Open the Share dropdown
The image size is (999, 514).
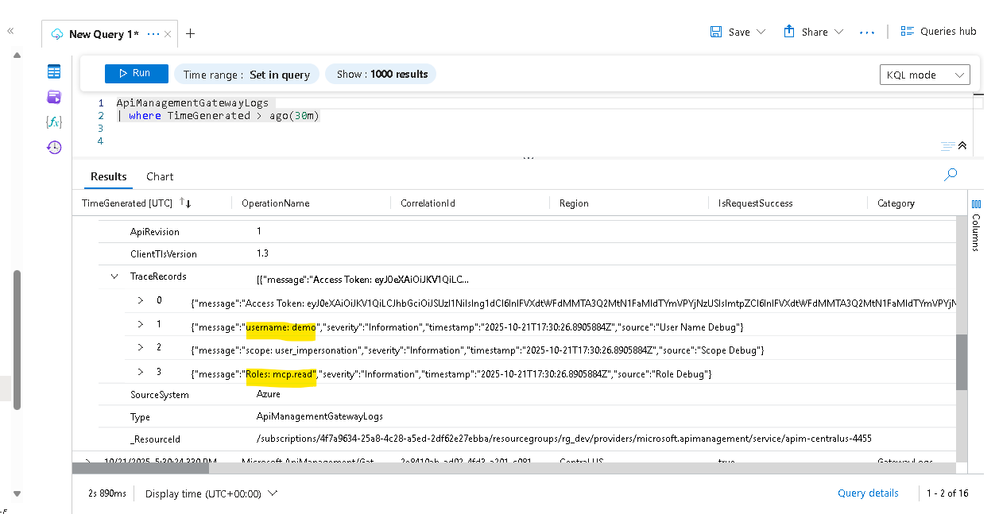pyautogui.click(x=813, y=32)
